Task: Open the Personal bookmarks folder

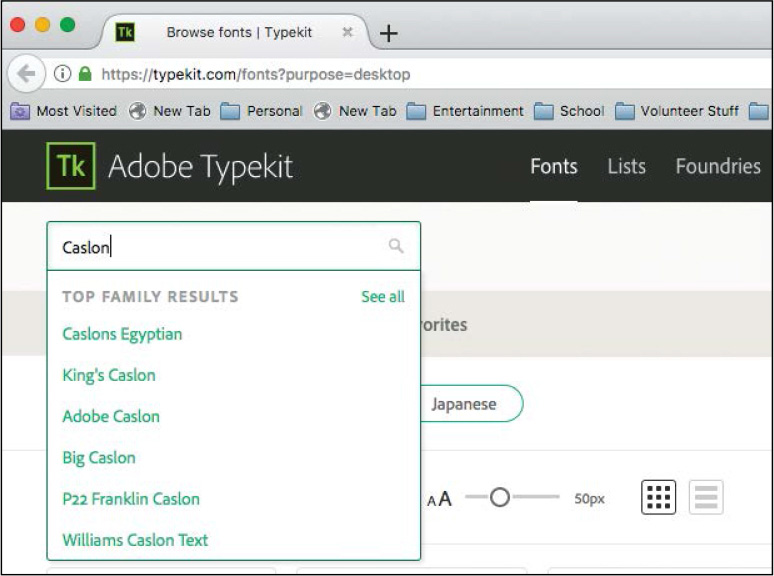Action: click(x=261, y=111)
